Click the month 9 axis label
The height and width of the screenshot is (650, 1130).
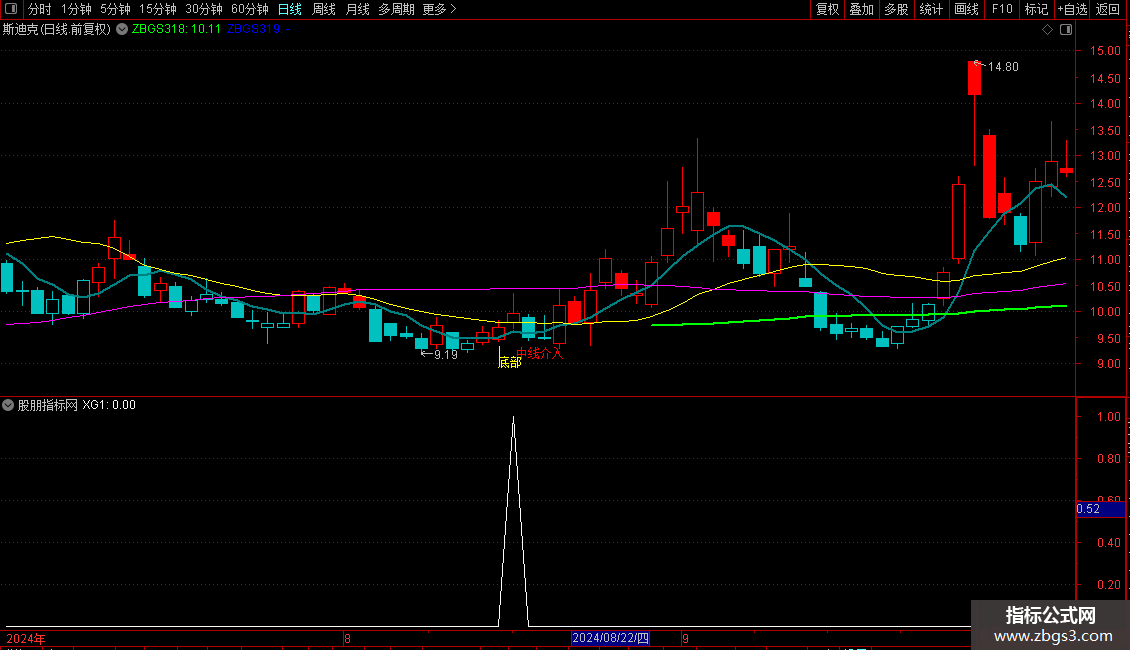[685, 638]
